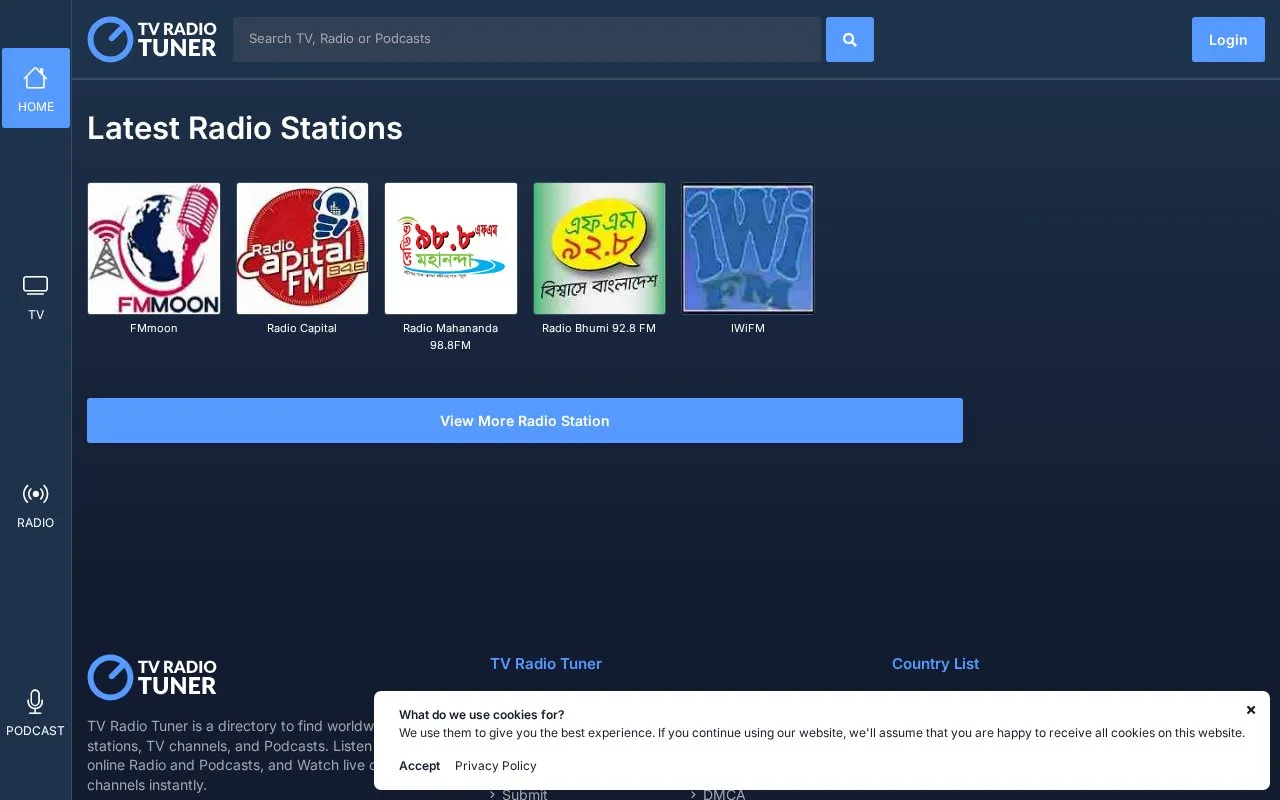Open the Radio Capital station logo
1280x800 pixels.
[302, 248]
